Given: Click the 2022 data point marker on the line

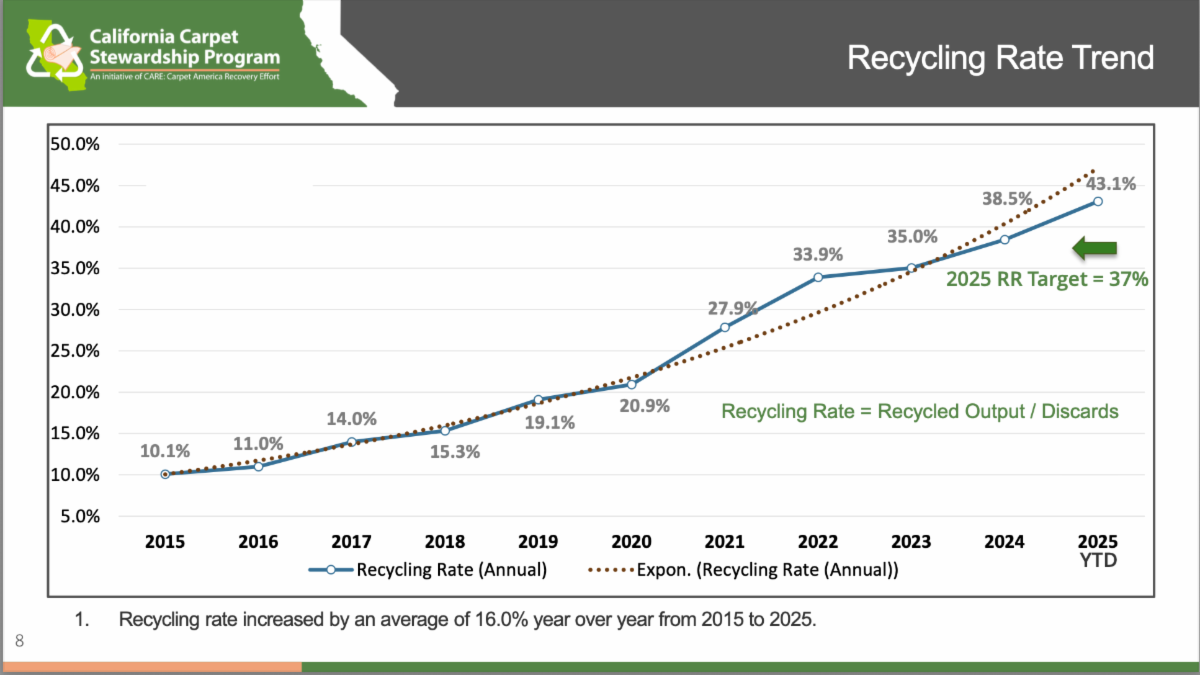Looking at the screenshot, I should (818, 277).
